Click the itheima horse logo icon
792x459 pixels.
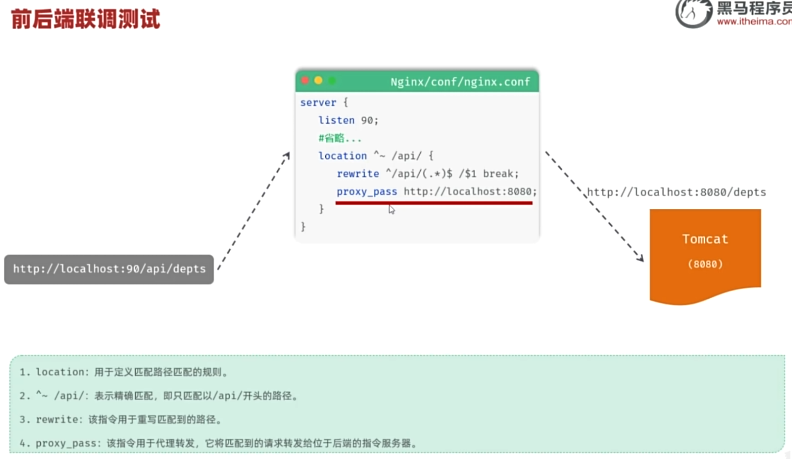coord(694,13)
